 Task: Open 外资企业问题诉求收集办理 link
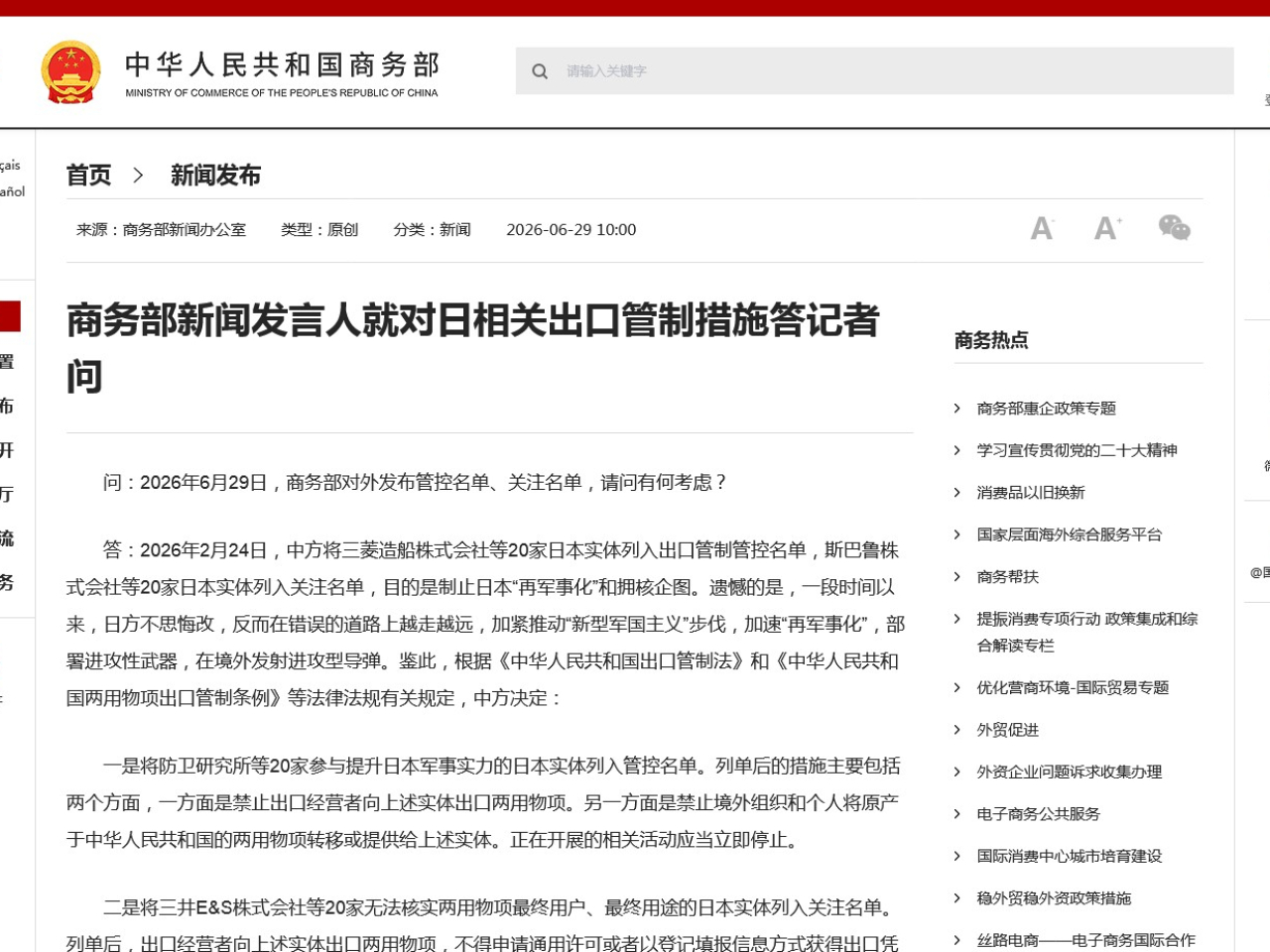coord(1070,773)
